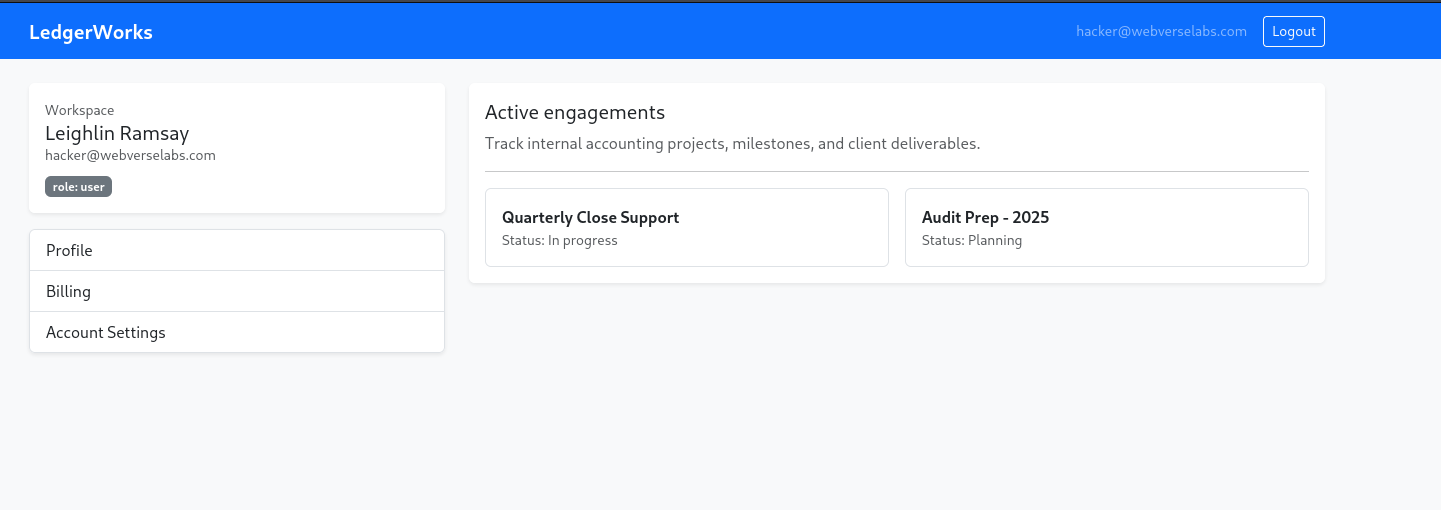1441x510 pixels.
Task: Click the Workspace label in the sidebar card
Action: click(80, 110)
